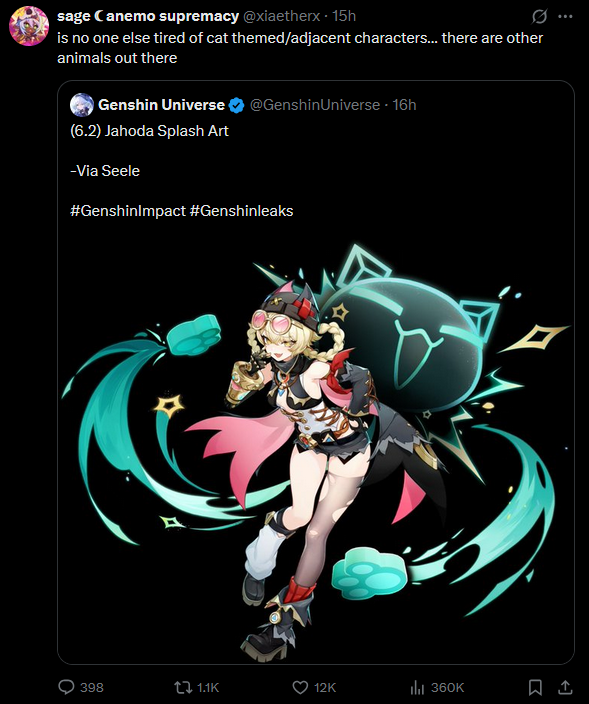Viewport: 589px width, 704px height.
Task: Open the reply icon with 398 comments
Action: coord(67,687)
